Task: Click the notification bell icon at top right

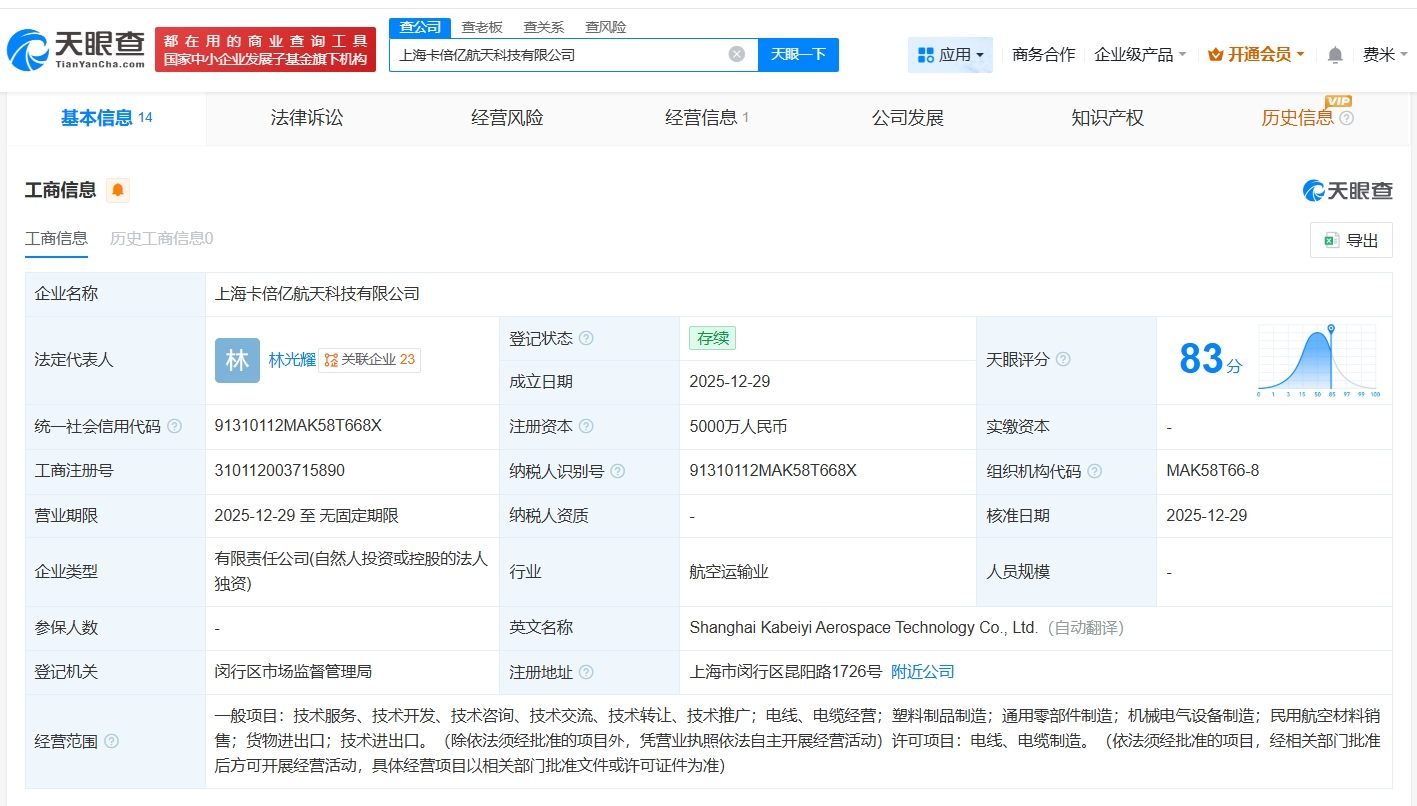Action: tap(1334, 55)
